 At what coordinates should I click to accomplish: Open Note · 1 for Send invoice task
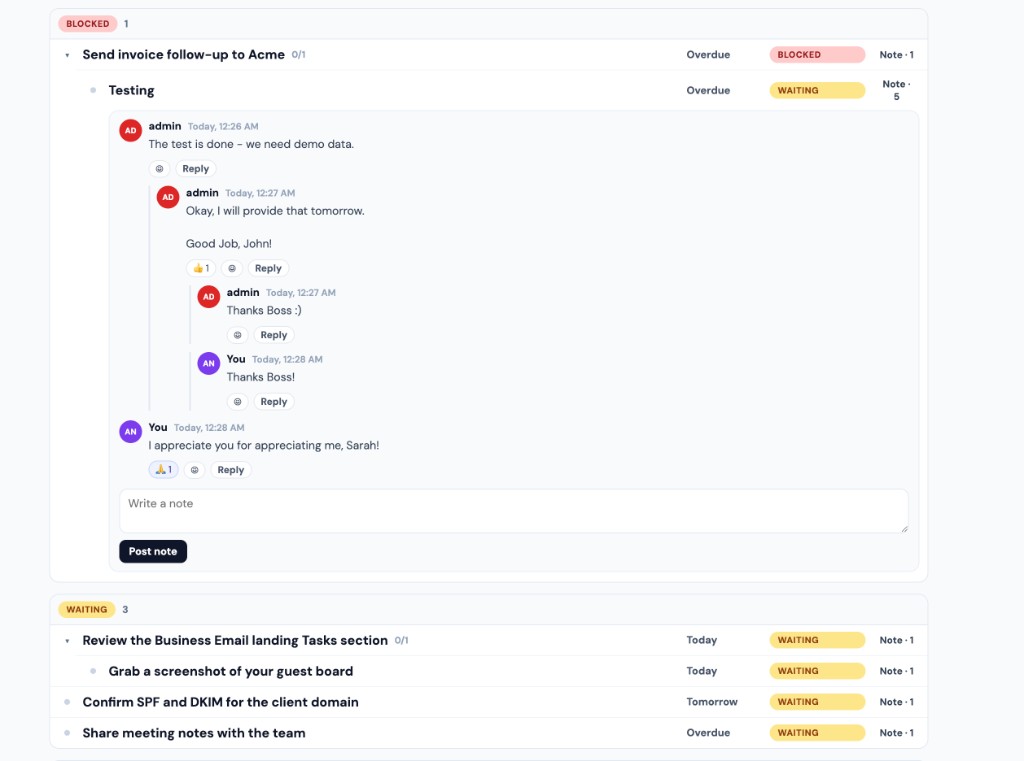pos(896,55)
